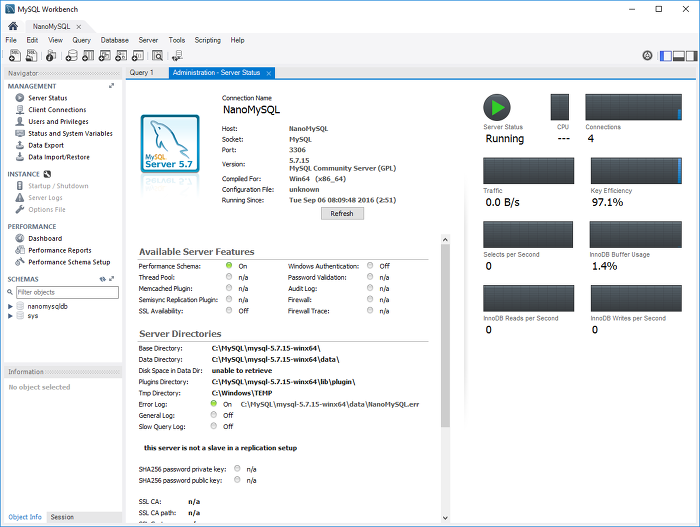Open Workbench home screen via home icon
700x527 pixels.
coord(13,26)
